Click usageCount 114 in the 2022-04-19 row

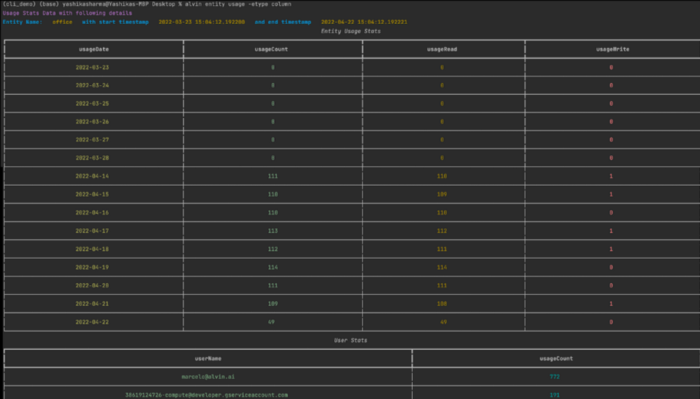click(273, 268)
